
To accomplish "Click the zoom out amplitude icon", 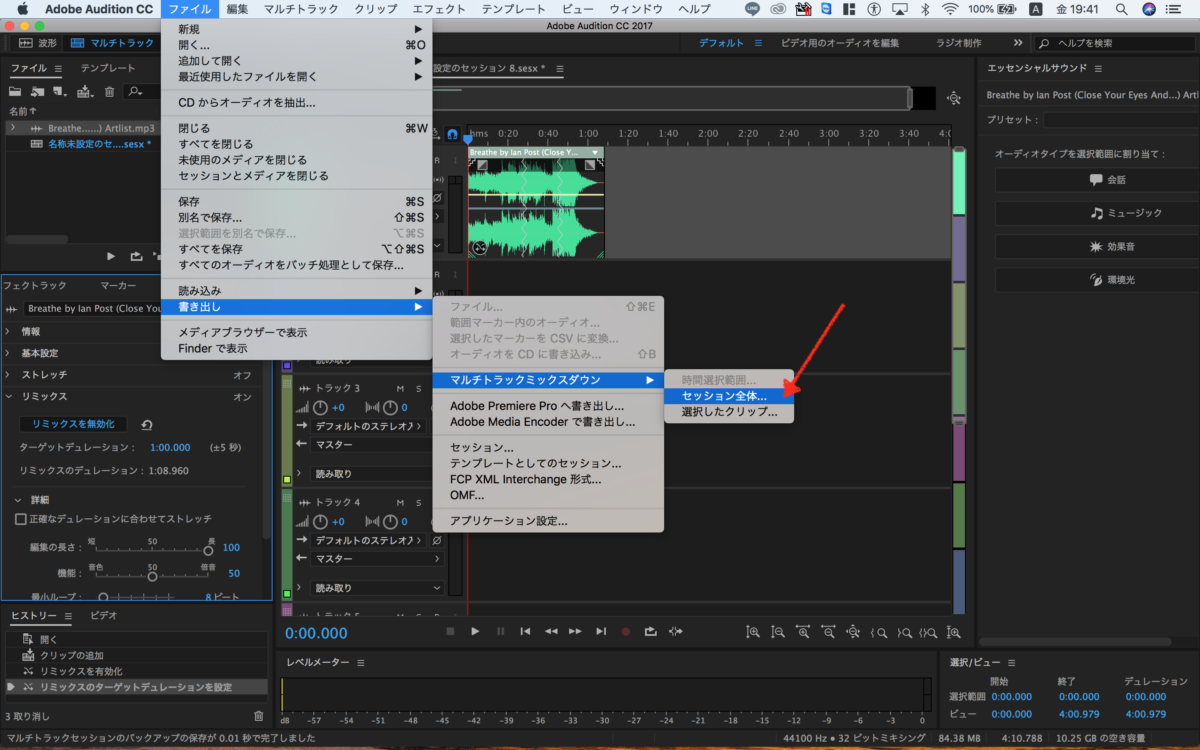I will pyautogui.click(x=778, y=632).
